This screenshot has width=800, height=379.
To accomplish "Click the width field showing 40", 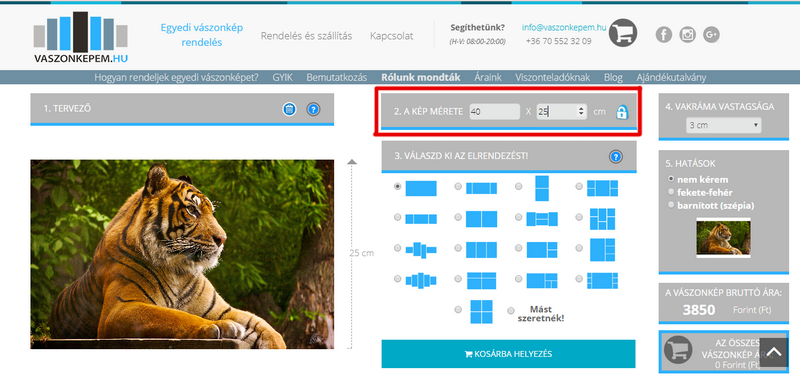I will 495,111.
